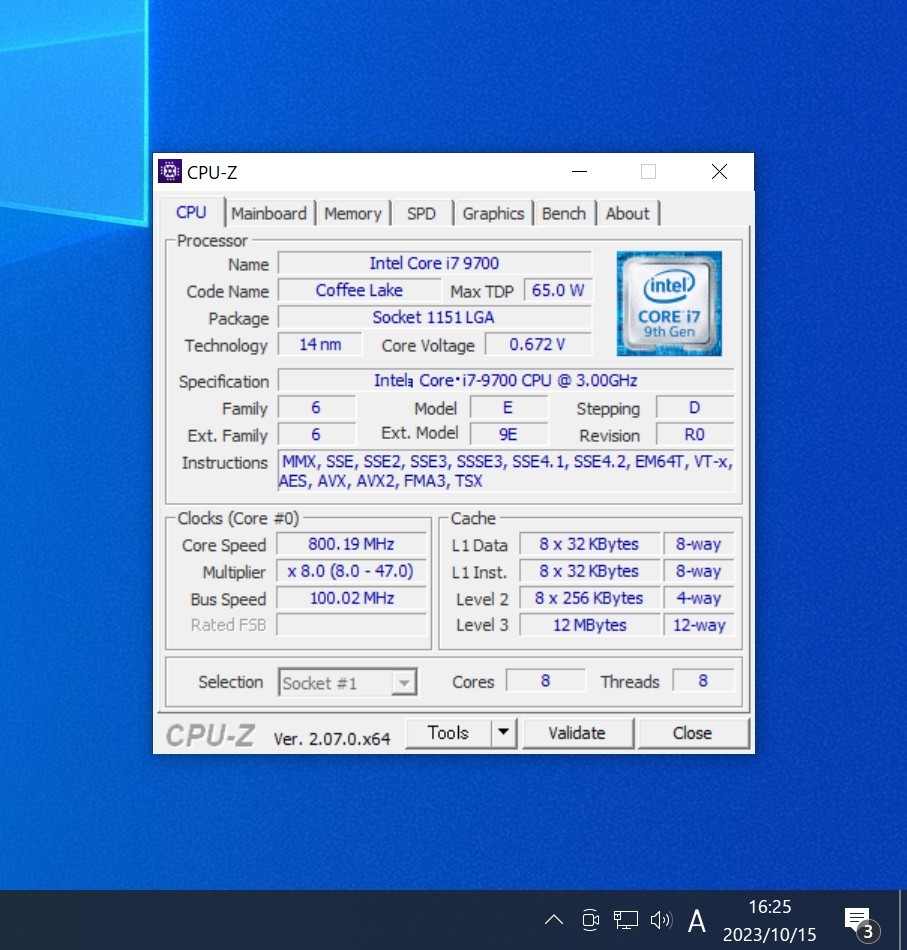907x950 pixels.
Task: Click the taskbar clock showing 16:25
Action: pyautogui.click(x=769, y=921)
